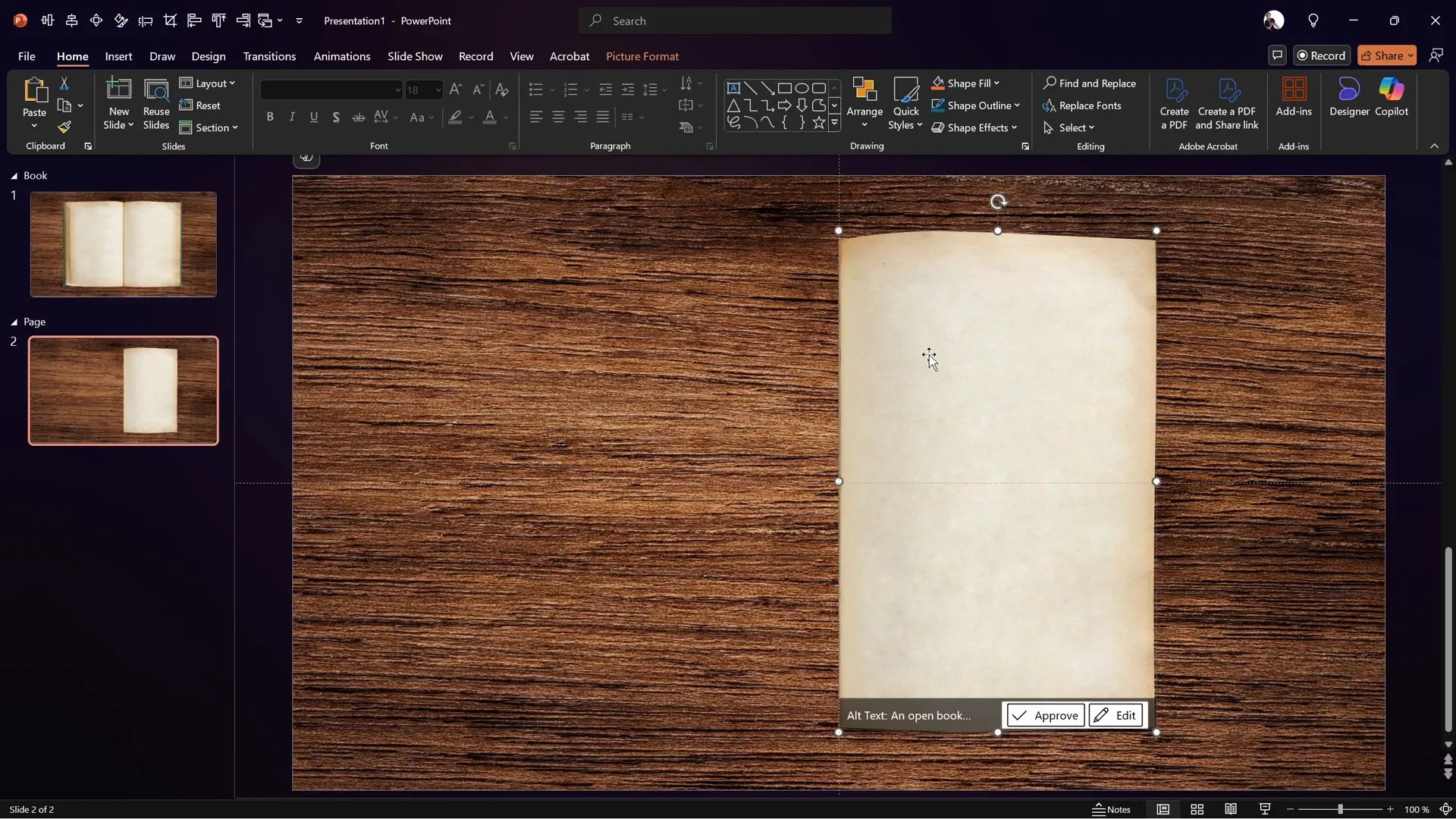Apply Strikethrough formatting
This screenshot has height=819, width=1456.
pyautogui.click(x=359, y=117)
